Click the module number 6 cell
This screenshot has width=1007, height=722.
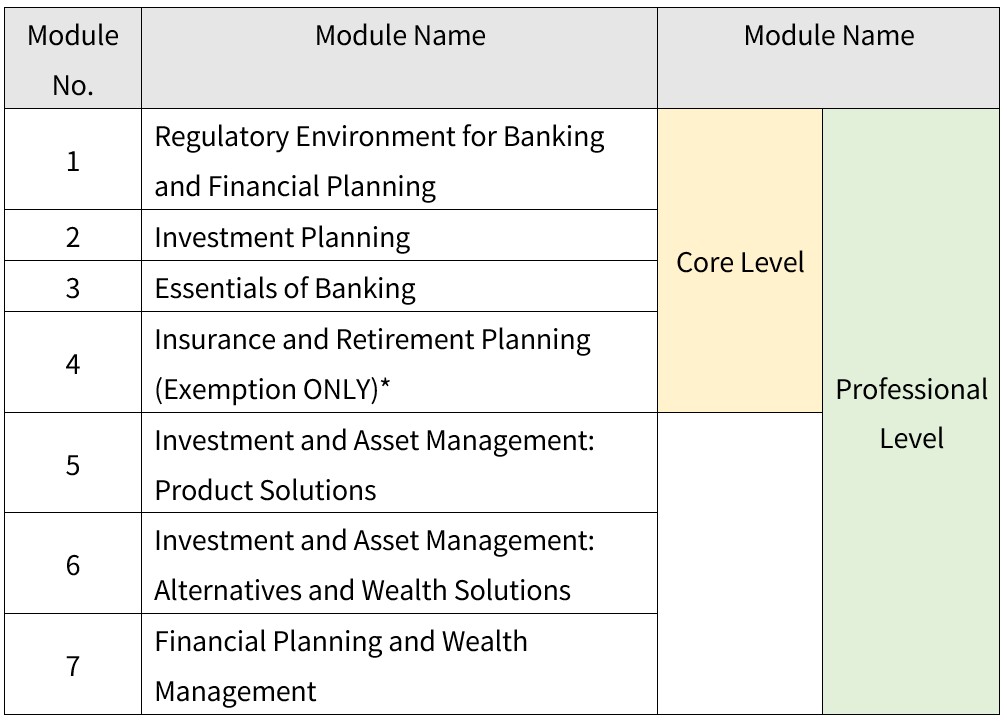[x=72, y=565]
